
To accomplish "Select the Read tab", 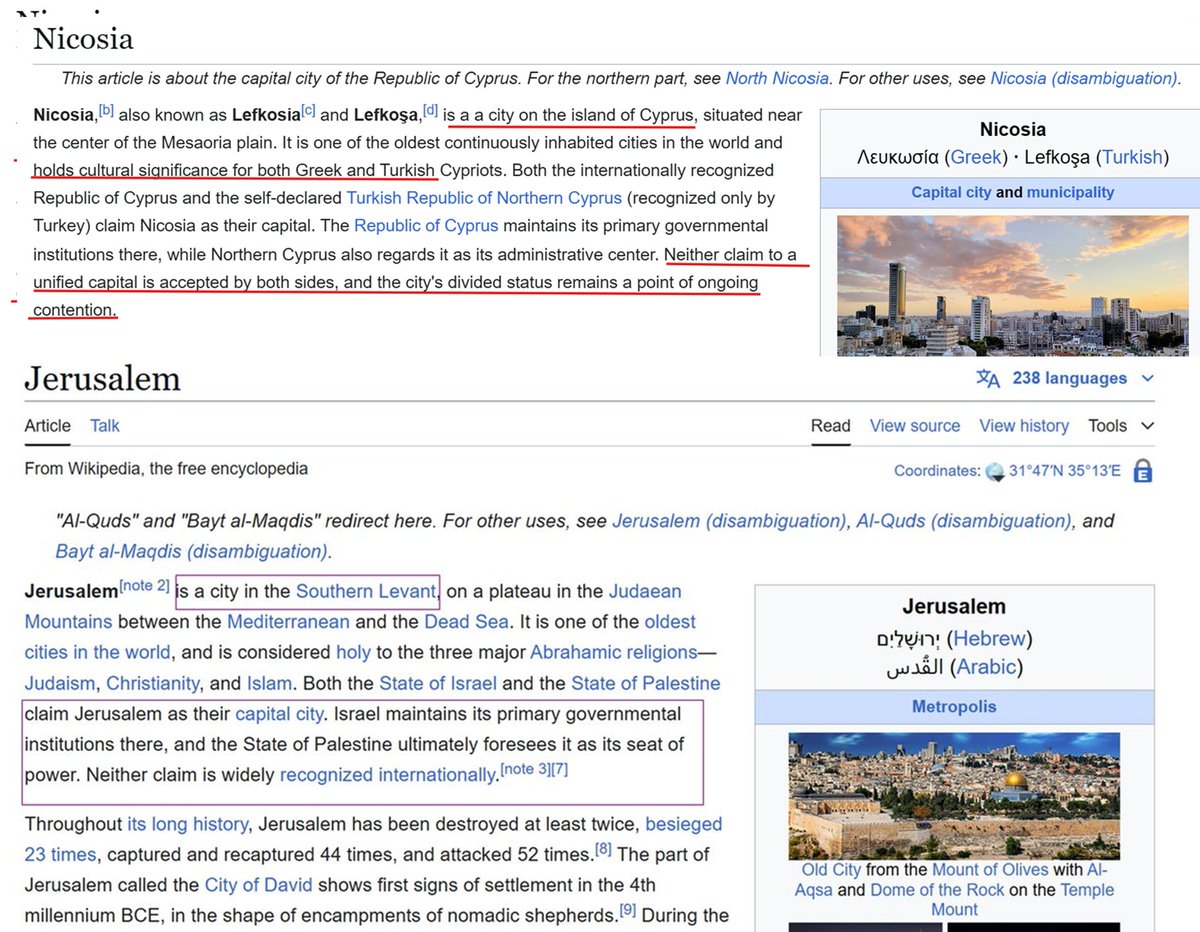I will (x=831, y=426).
